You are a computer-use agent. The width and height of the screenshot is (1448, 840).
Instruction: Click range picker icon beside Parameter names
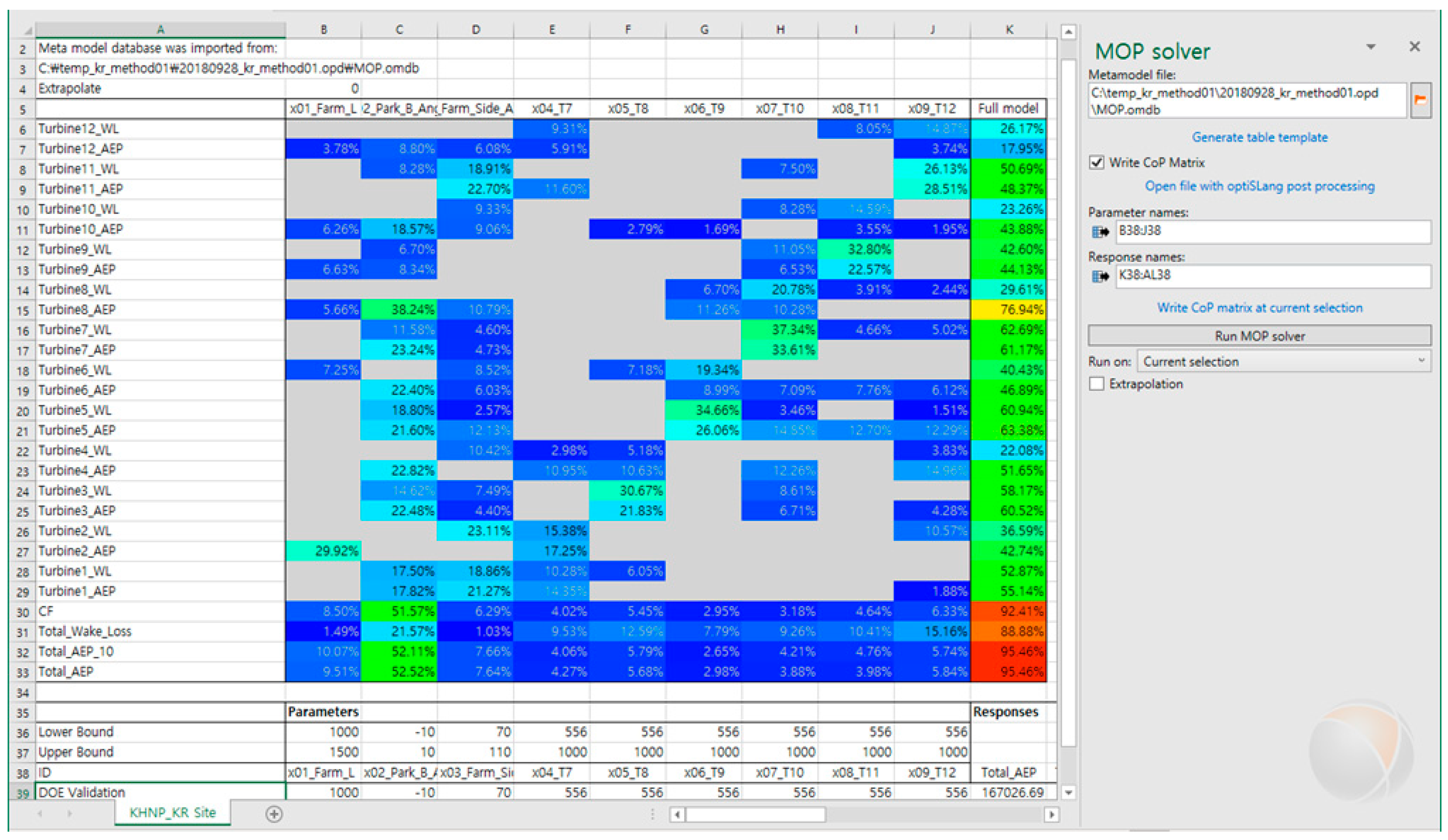1100,232
